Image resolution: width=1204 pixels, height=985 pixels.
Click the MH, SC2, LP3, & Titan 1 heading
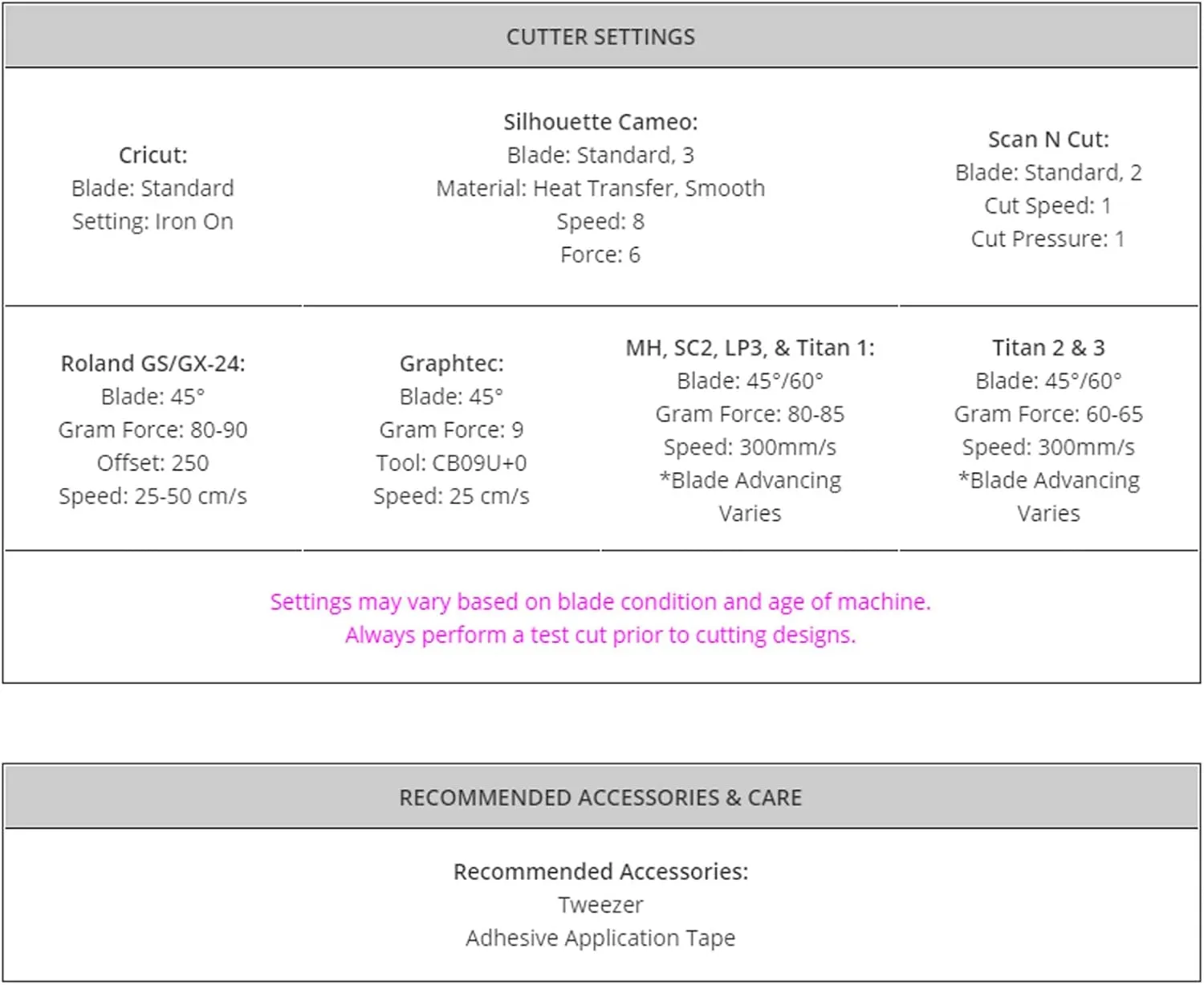click(750, 348)
